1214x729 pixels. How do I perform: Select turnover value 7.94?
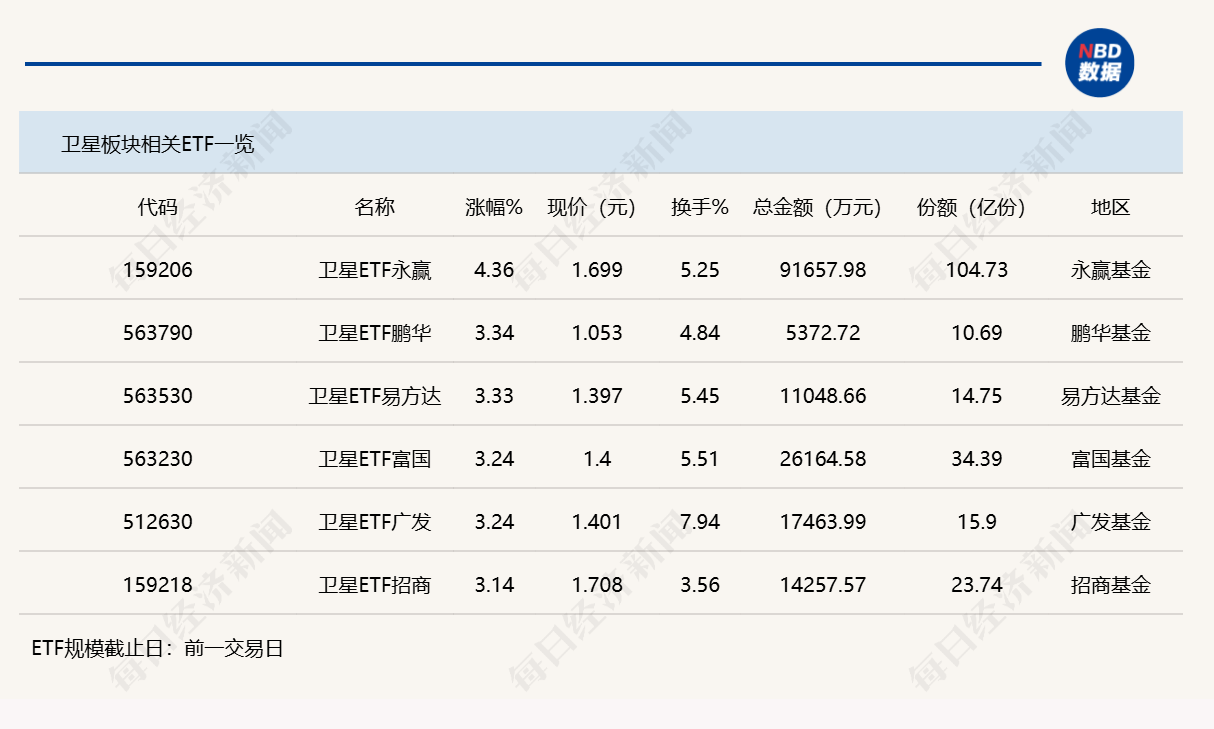tap(700, 522)
